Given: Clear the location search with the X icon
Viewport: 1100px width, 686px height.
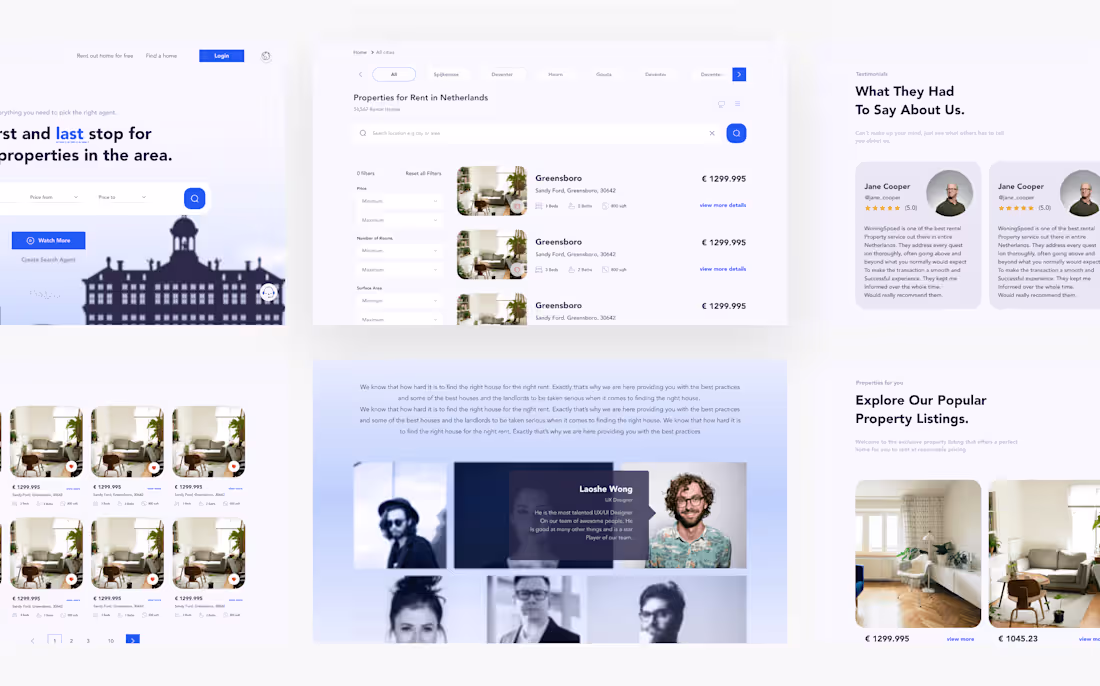Looking at the screenshot, I should click(x=712, y=133).
